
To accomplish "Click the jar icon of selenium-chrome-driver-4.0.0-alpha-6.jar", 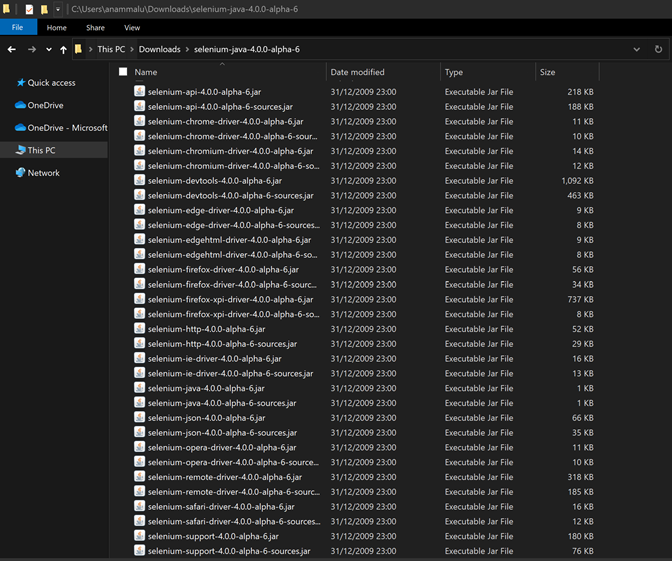I will click(139, 121).
